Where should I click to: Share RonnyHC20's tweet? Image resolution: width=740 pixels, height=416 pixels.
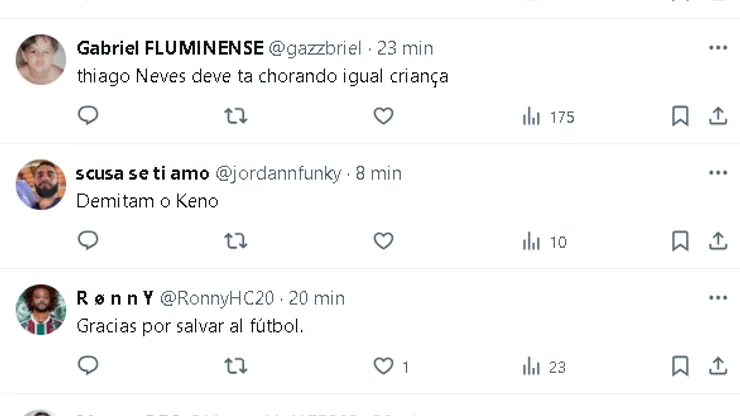(x=718, y=366)
